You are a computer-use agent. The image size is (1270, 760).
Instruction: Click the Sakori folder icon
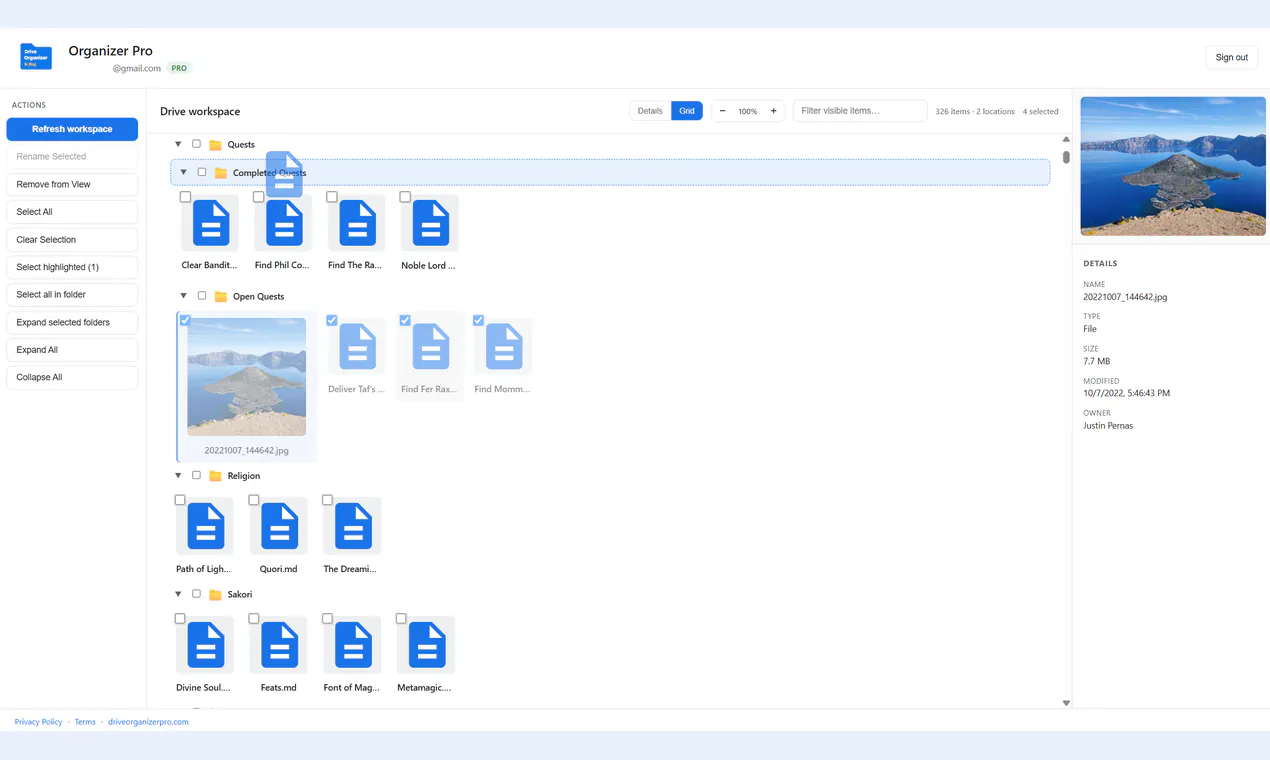pos(215,595)
